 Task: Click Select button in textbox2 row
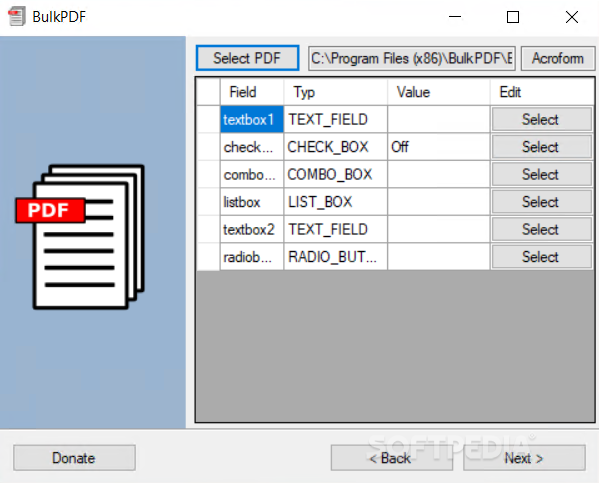pos(542,230)
